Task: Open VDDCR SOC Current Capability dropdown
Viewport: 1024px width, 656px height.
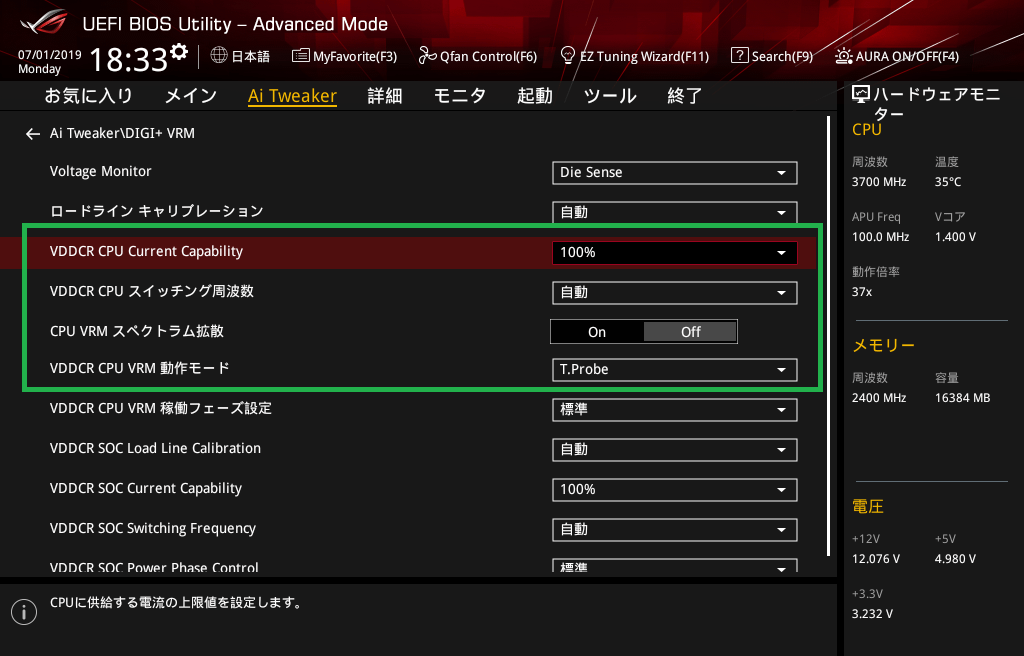Action: pos(674,489)
